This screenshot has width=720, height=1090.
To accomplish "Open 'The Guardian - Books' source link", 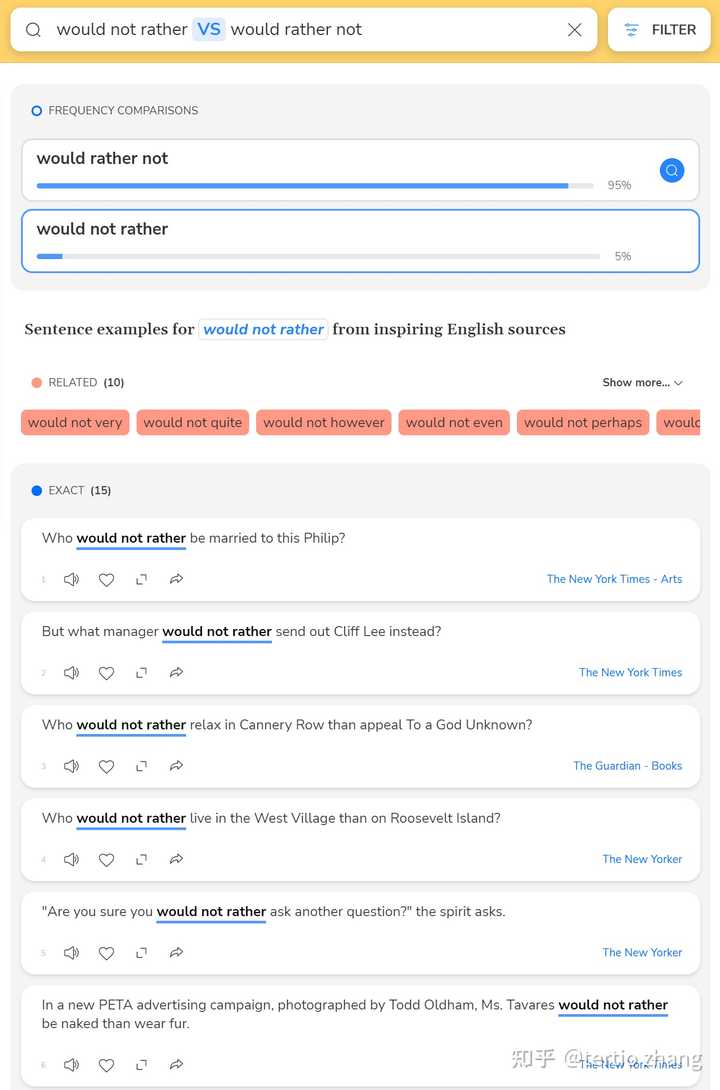I will (x=627, y=766).
